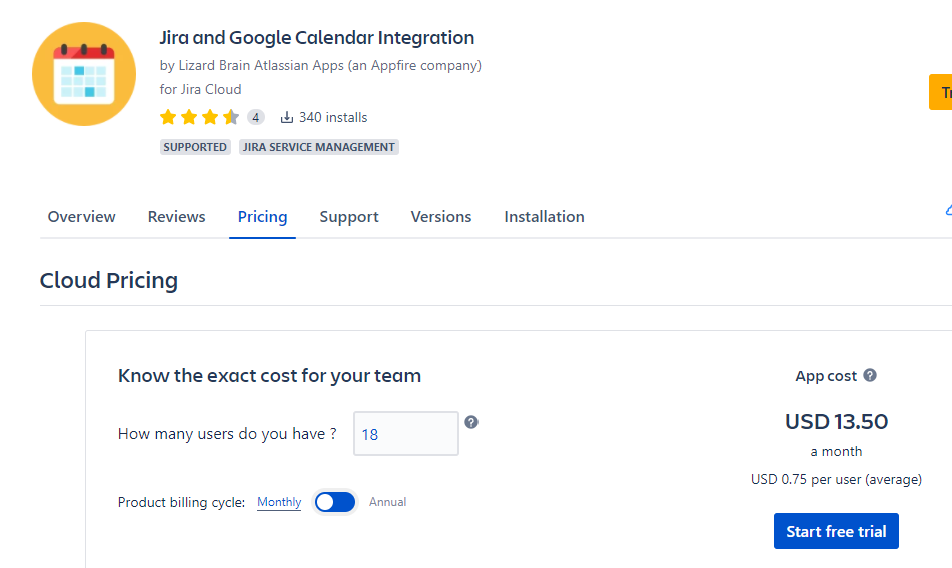Click the download icon beside 340 installs

tap(287, 117)
